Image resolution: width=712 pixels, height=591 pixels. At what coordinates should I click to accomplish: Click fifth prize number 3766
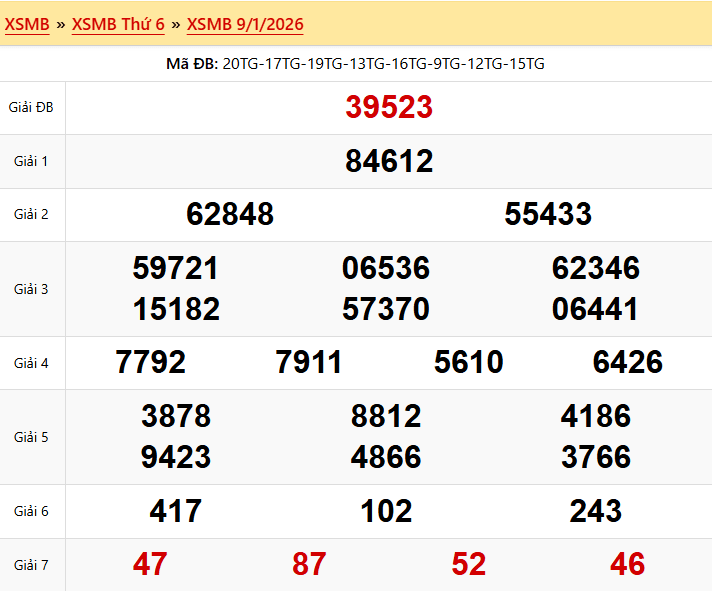point(596,458)
